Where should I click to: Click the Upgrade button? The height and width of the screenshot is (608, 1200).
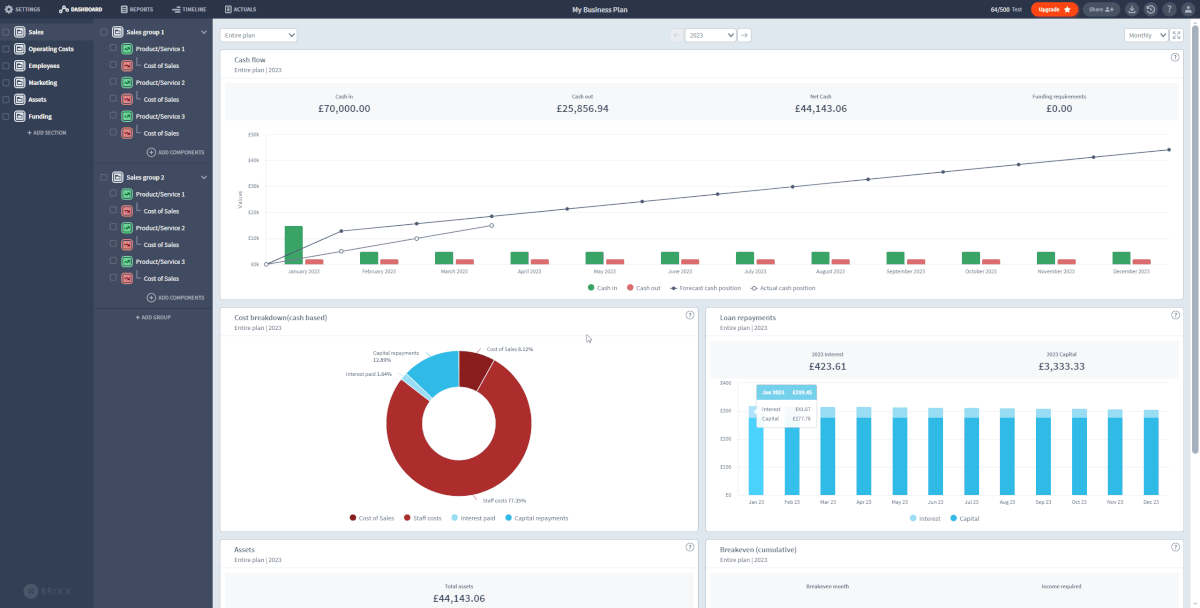[1055, 8]
